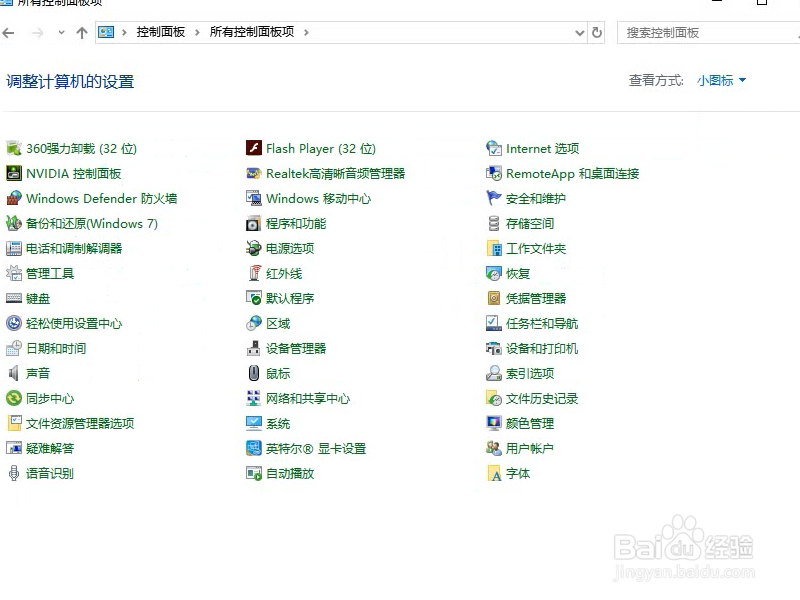Viewport: 800px width, 600px height.
Task: Click the Realtek高清晰音频管理器 icon
Action: click(x=254, y=173)
